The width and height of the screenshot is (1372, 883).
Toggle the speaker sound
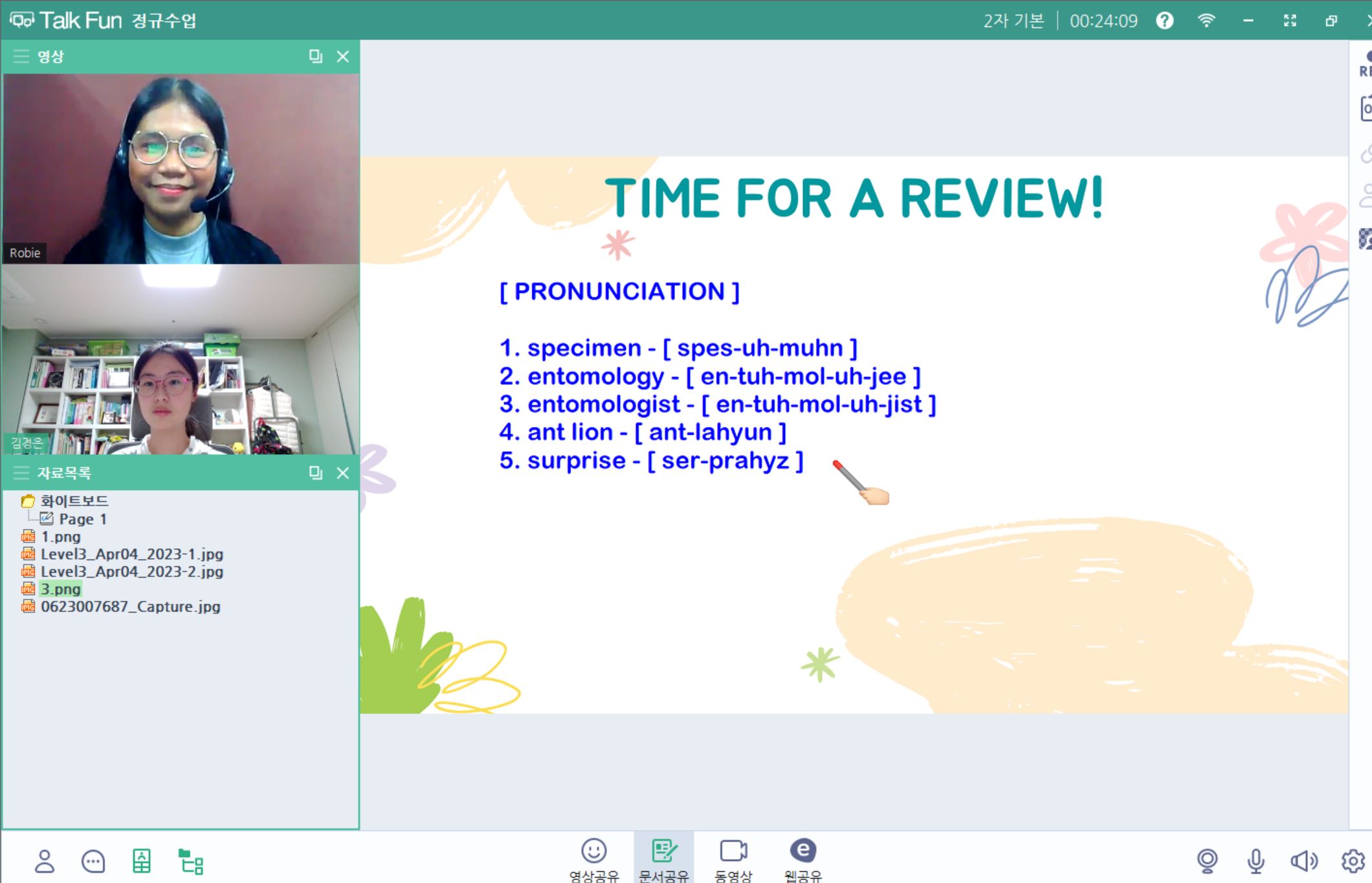pyautogui.click(x=1303, y=861)
